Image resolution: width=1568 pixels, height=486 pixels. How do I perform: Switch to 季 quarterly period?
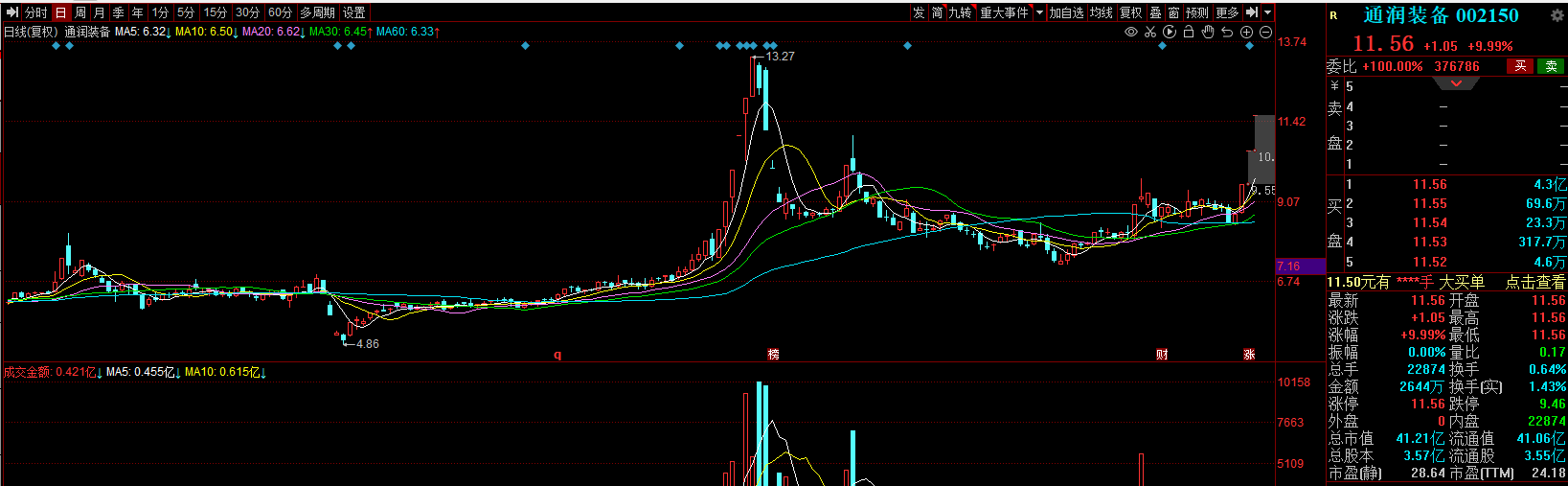click(118, 12)
